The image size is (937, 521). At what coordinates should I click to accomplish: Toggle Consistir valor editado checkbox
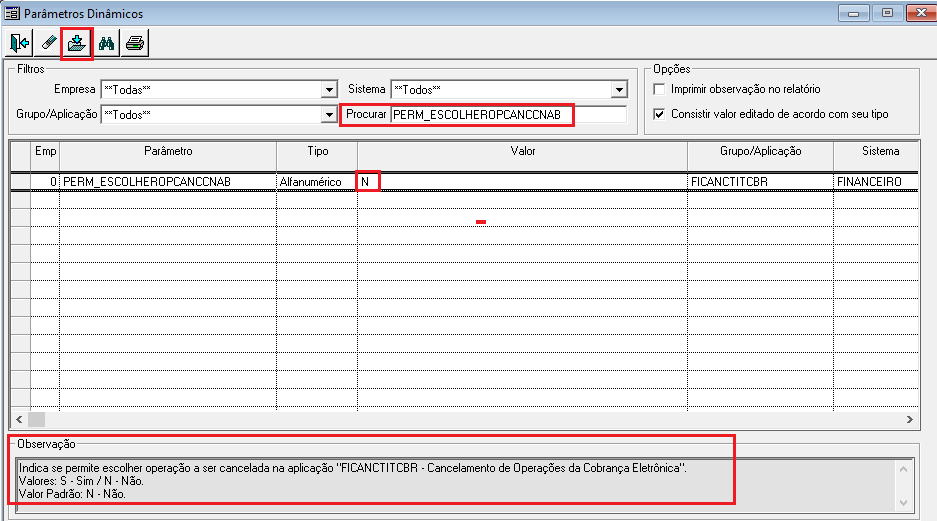pos(659,114)
